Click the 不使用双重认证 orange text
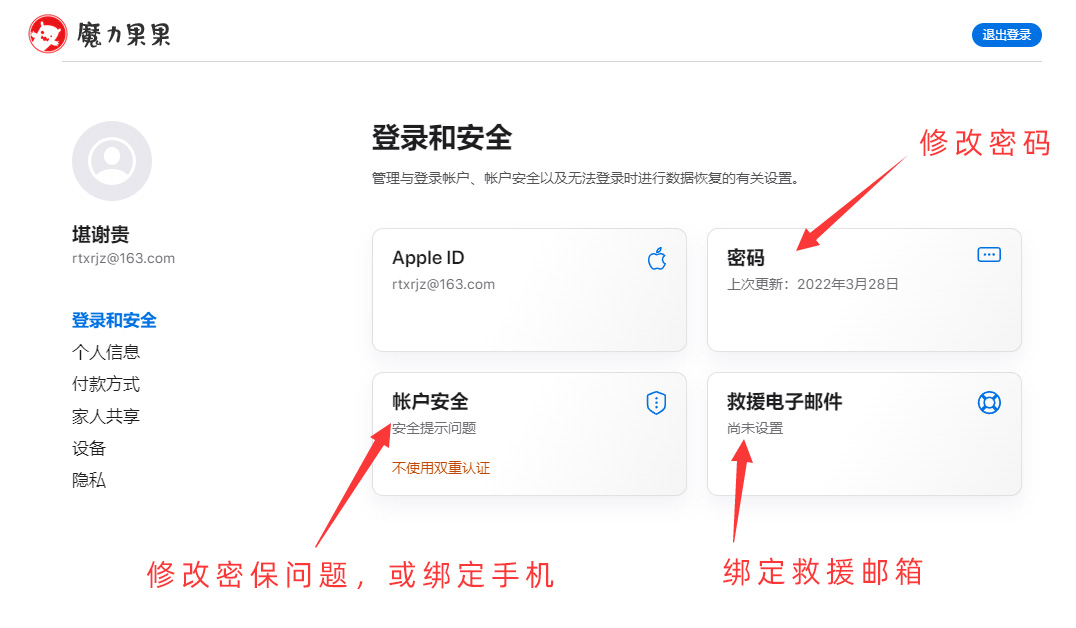Screen dimensions: 1076x628 [x=441, y=468]
